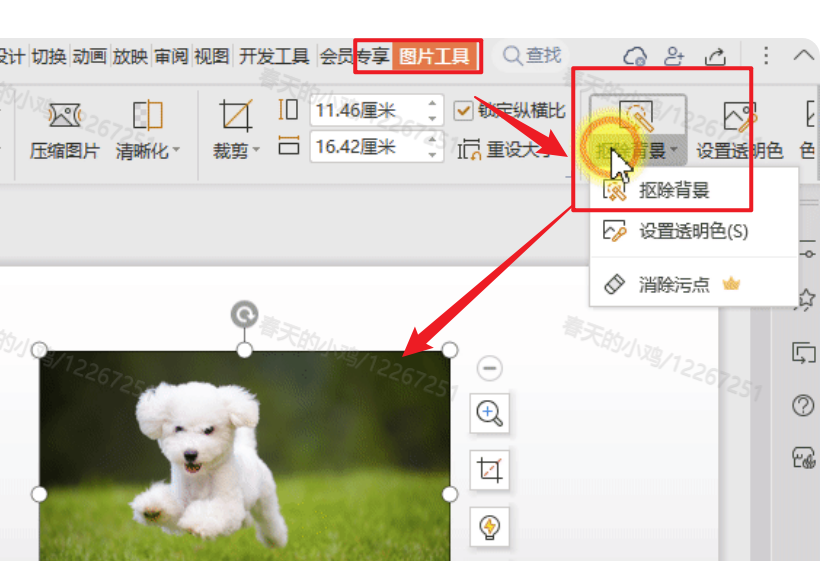Select the 会员专享 tab

354,56
